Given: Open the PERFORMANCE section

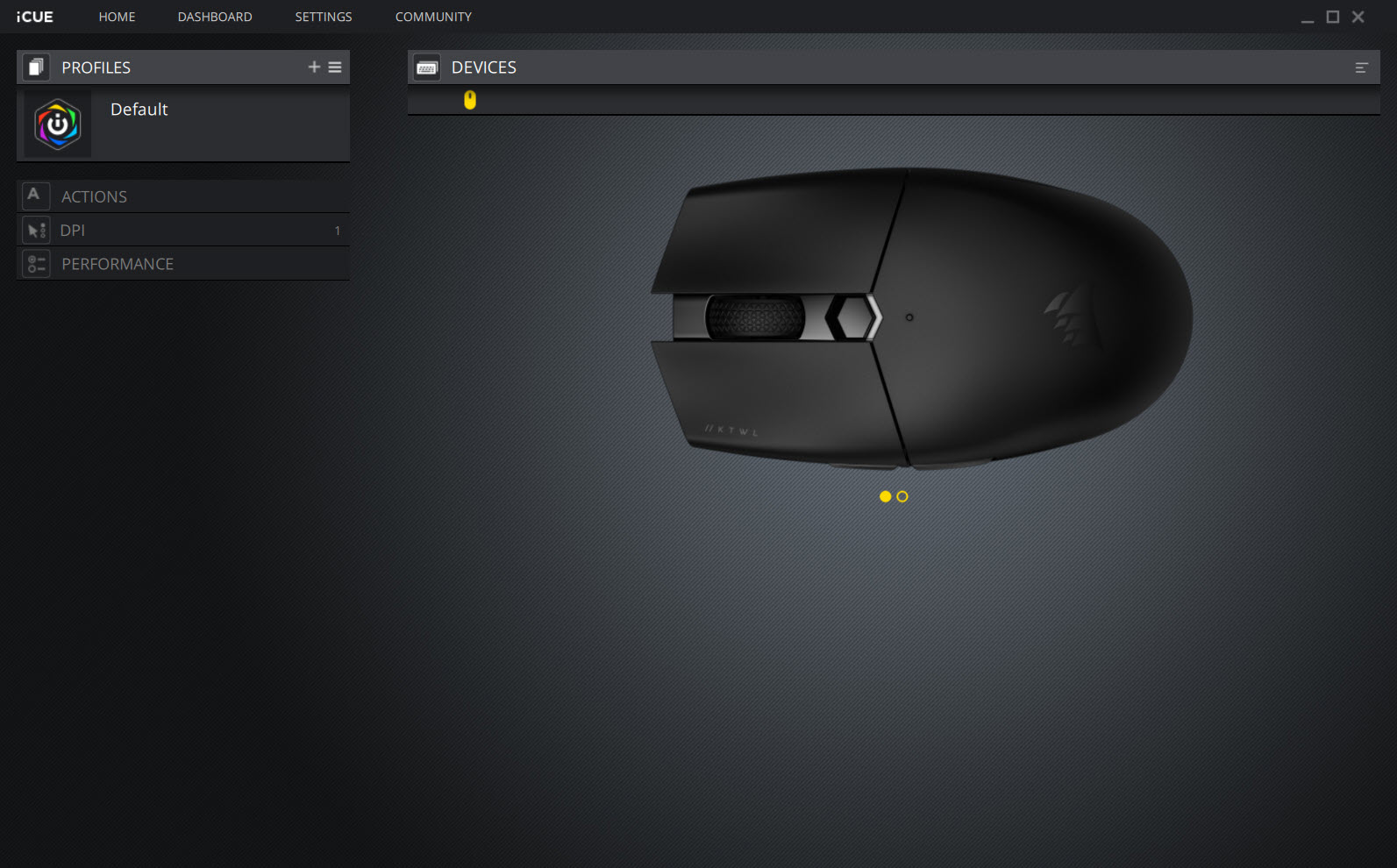Looking at the screenshot, I should coord(183,264).
